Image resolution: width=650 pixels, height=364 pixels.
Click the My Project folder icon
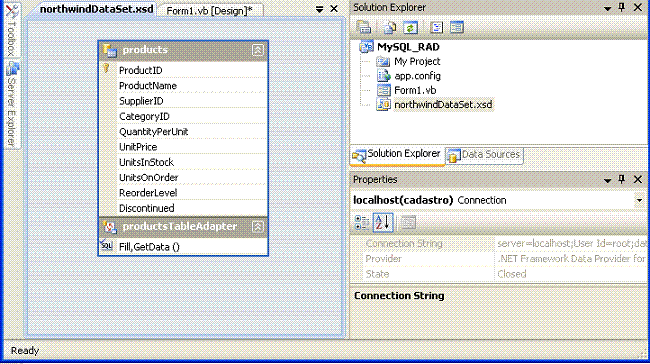pos(383,61)
